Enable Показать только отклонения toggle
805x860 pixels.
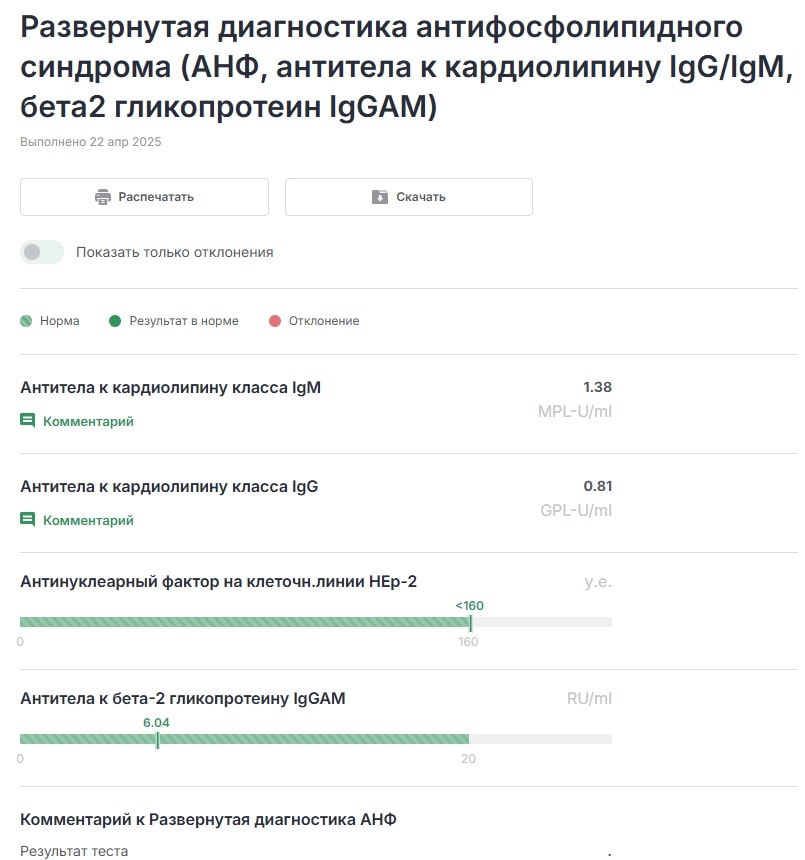40,252
